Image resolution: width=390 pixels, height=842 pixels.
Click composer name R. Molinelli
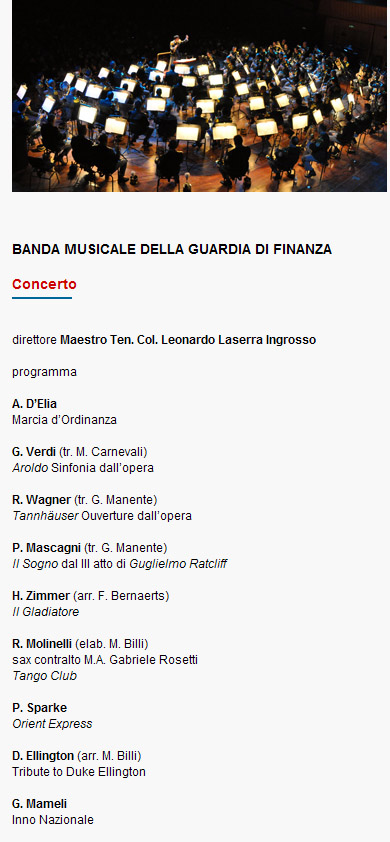42,644
